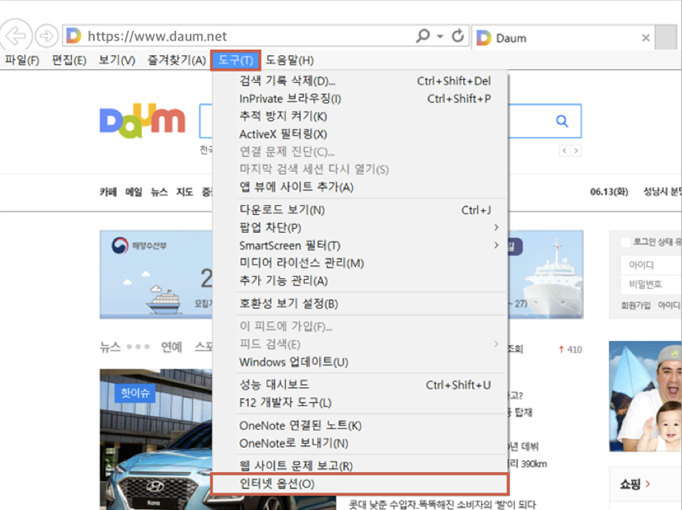Screen dimensions: 682x510
Task: Expand the SmartScreen 필터(T) submenu
Action: click(x=360, y=245)
